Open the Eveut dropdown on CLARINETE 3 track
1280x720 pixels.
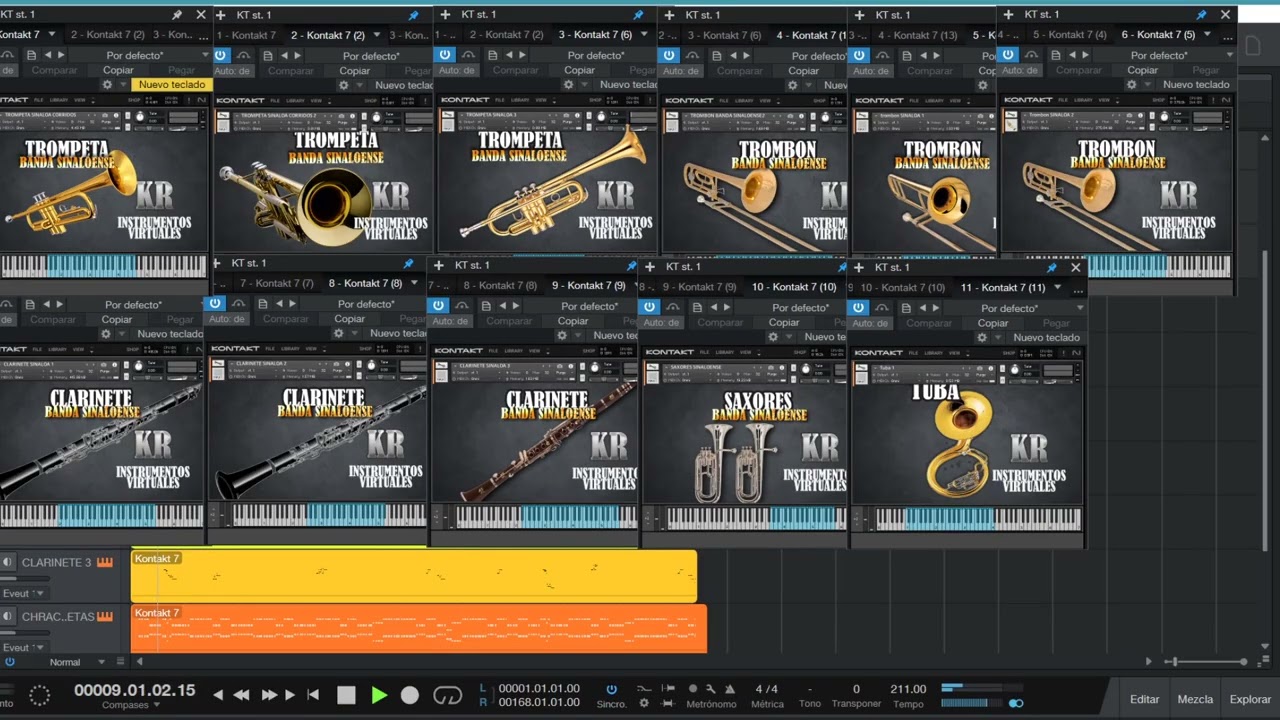[24, 593]
